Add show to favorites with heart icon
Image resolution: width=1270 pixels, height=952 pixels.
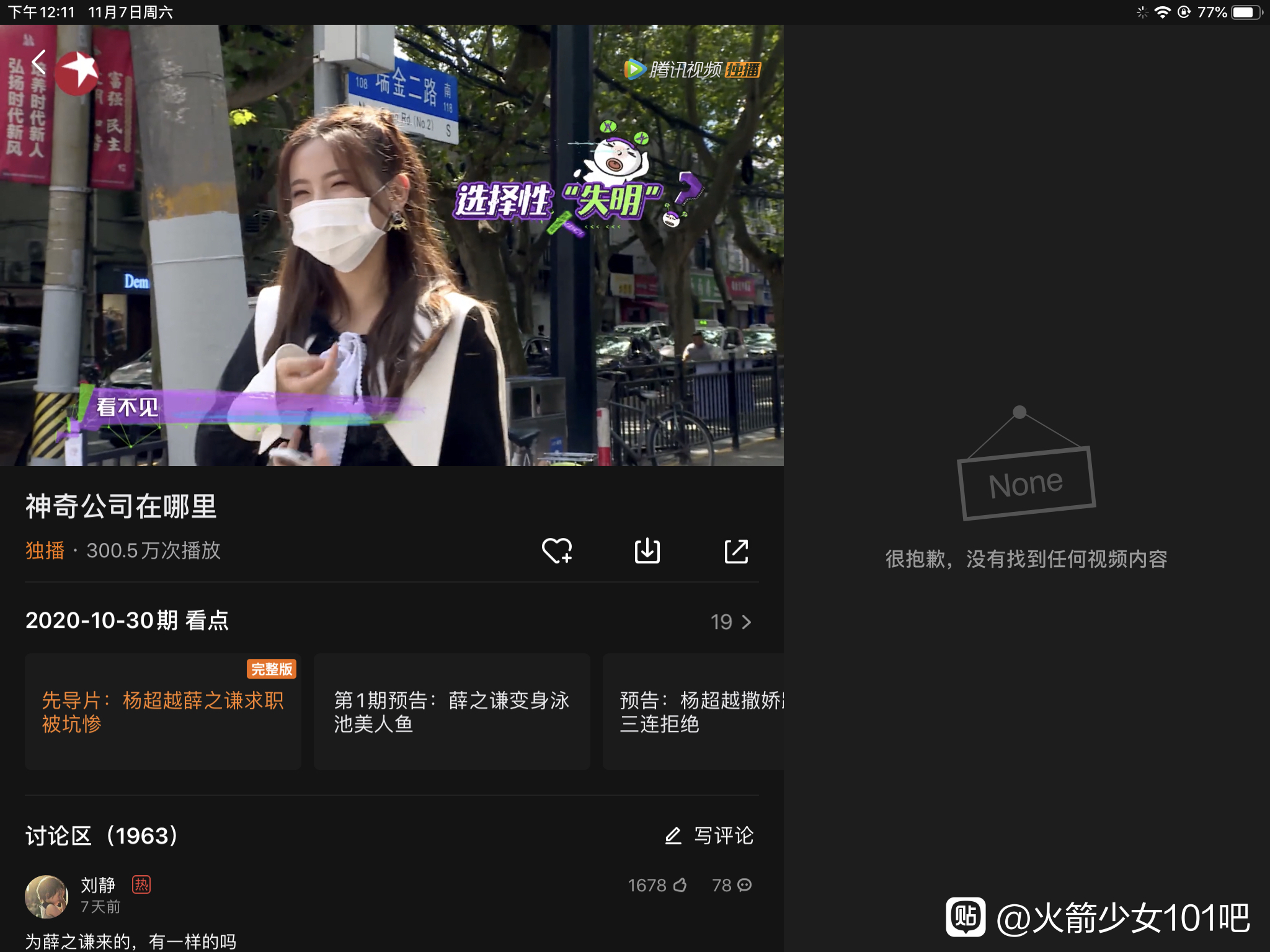click(x=557, y=550)
